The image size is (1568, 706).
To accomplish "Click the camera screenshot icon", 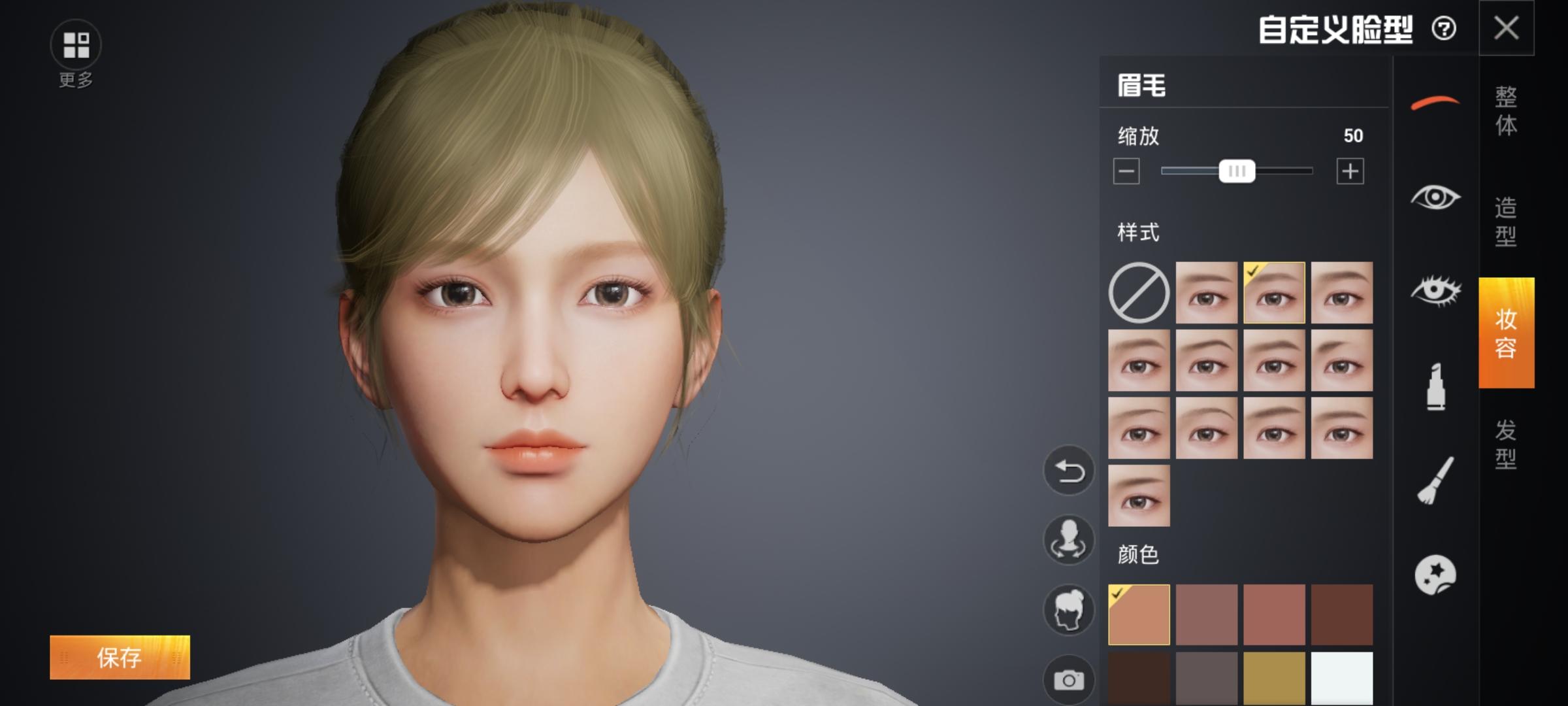I will [x=1069, y=680].
